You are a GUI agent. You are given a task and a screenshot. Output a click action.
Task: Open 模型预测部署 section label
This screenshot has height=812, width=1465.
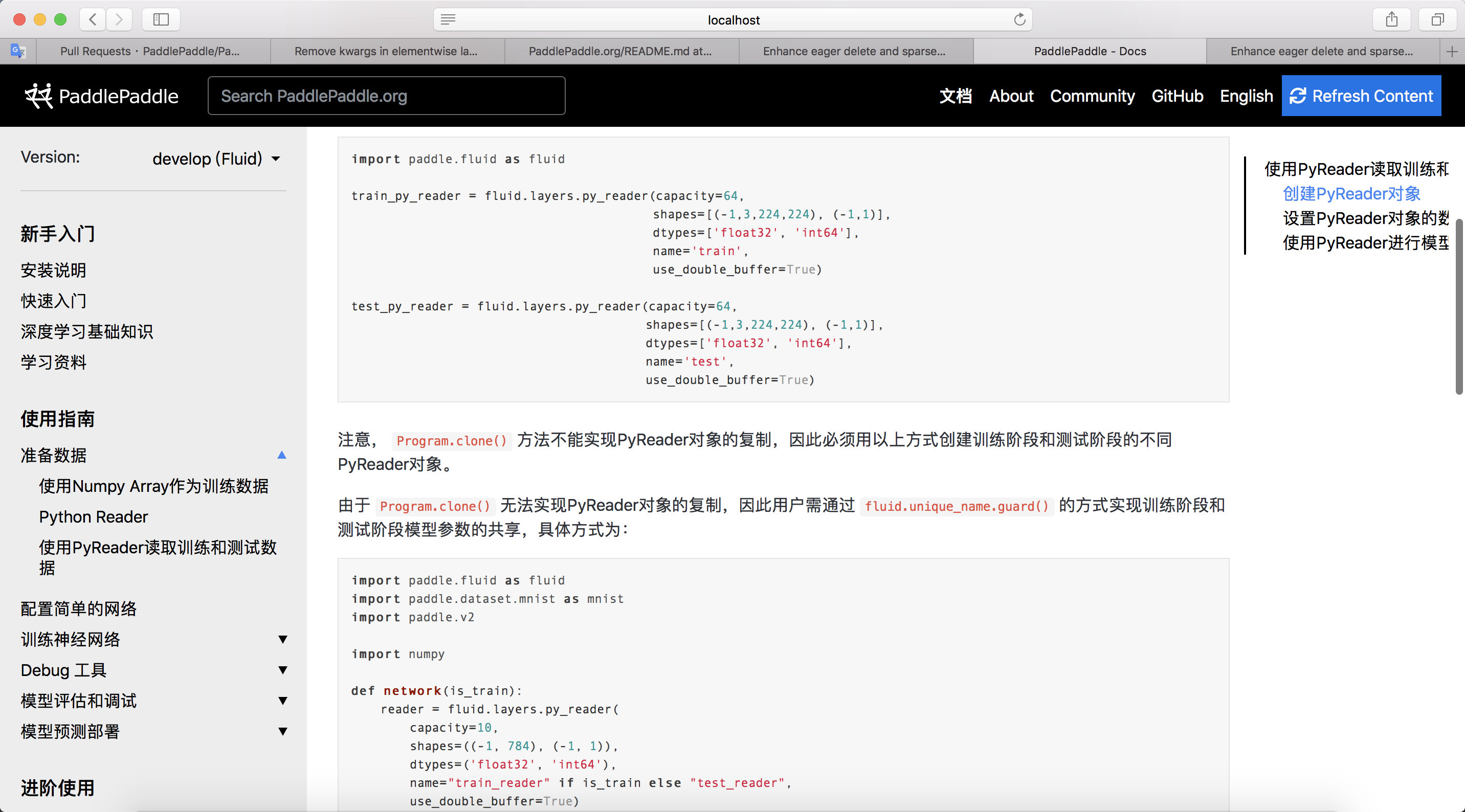pos(71,732)
